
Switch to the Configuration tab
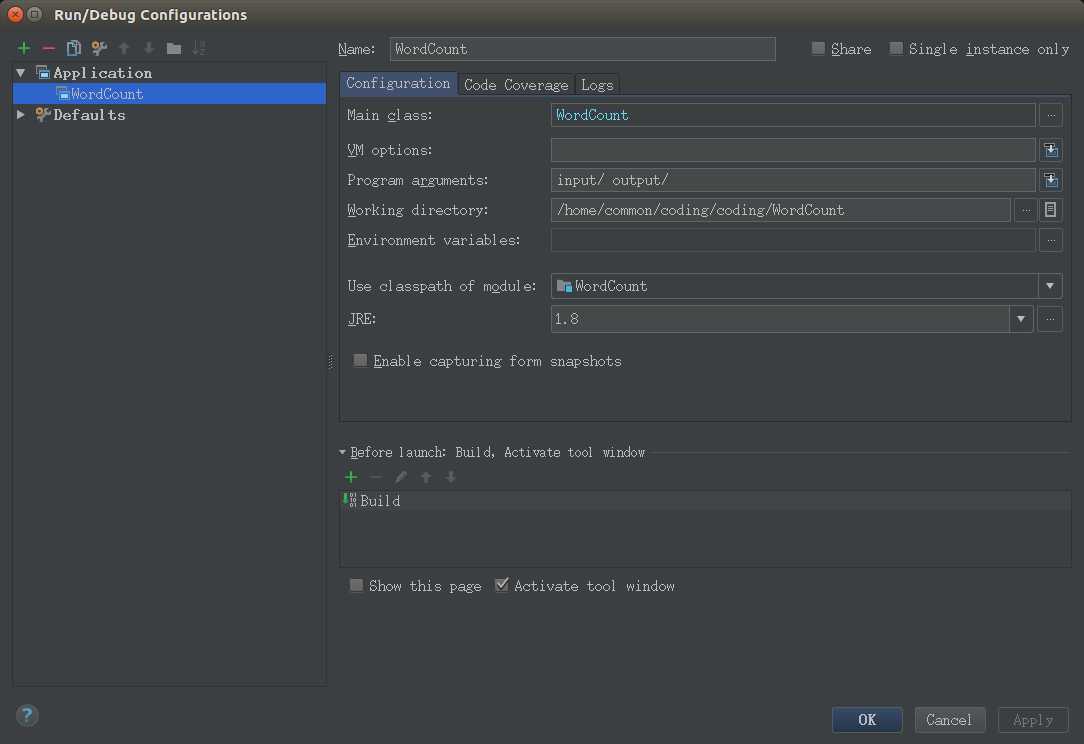(398, 84)
